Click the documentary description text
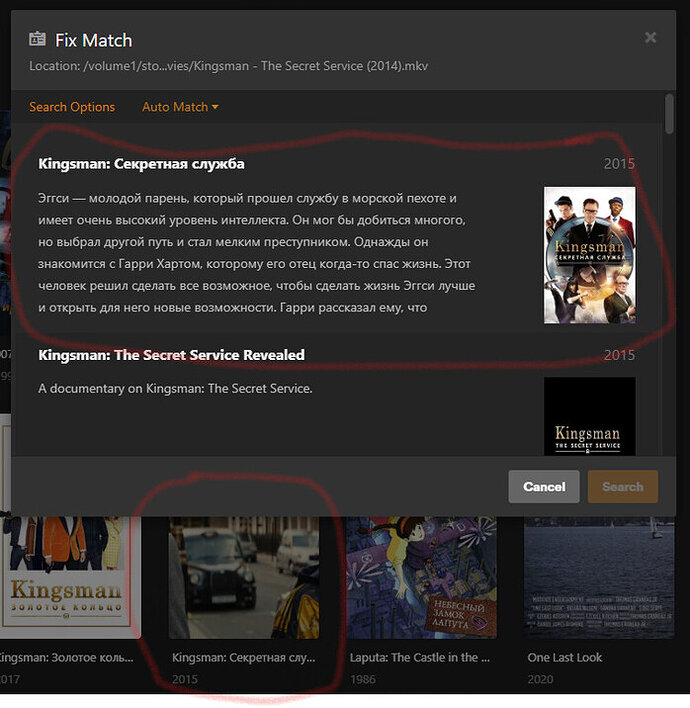Screen dimensions: 690x708 tap(175, 388)
